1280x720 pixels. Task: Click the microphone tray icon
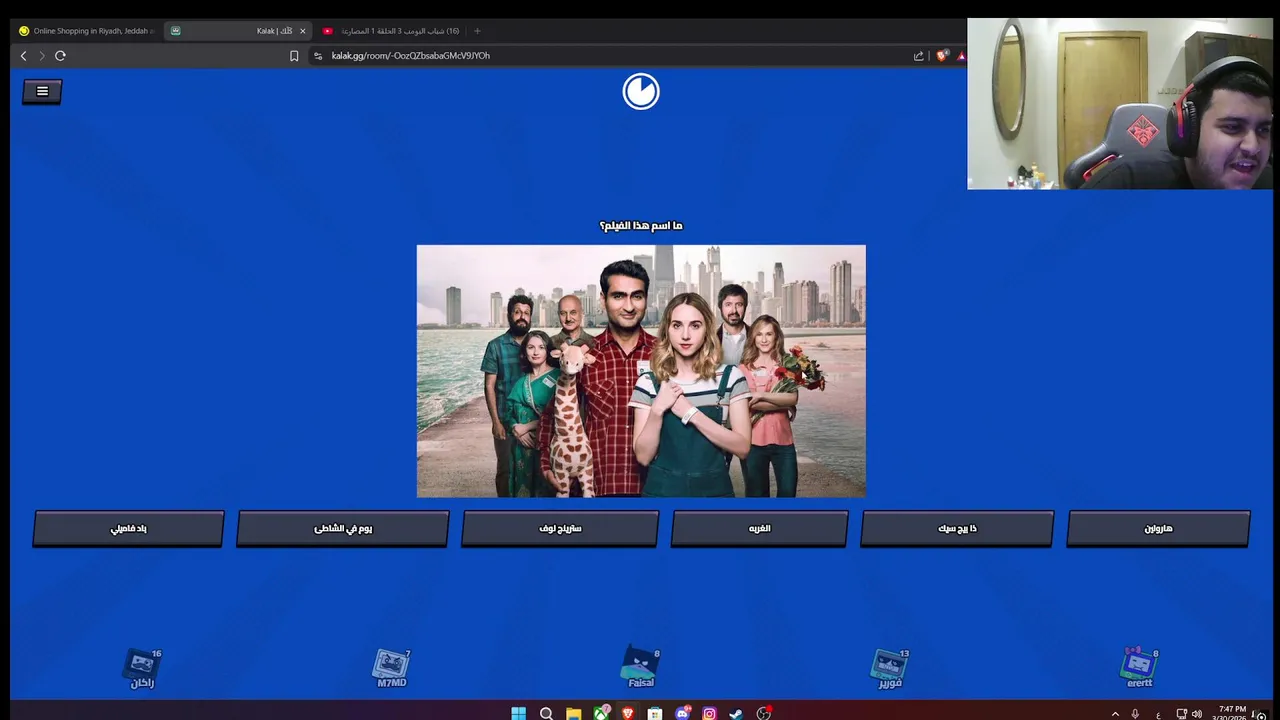[x=1135, y=714]
